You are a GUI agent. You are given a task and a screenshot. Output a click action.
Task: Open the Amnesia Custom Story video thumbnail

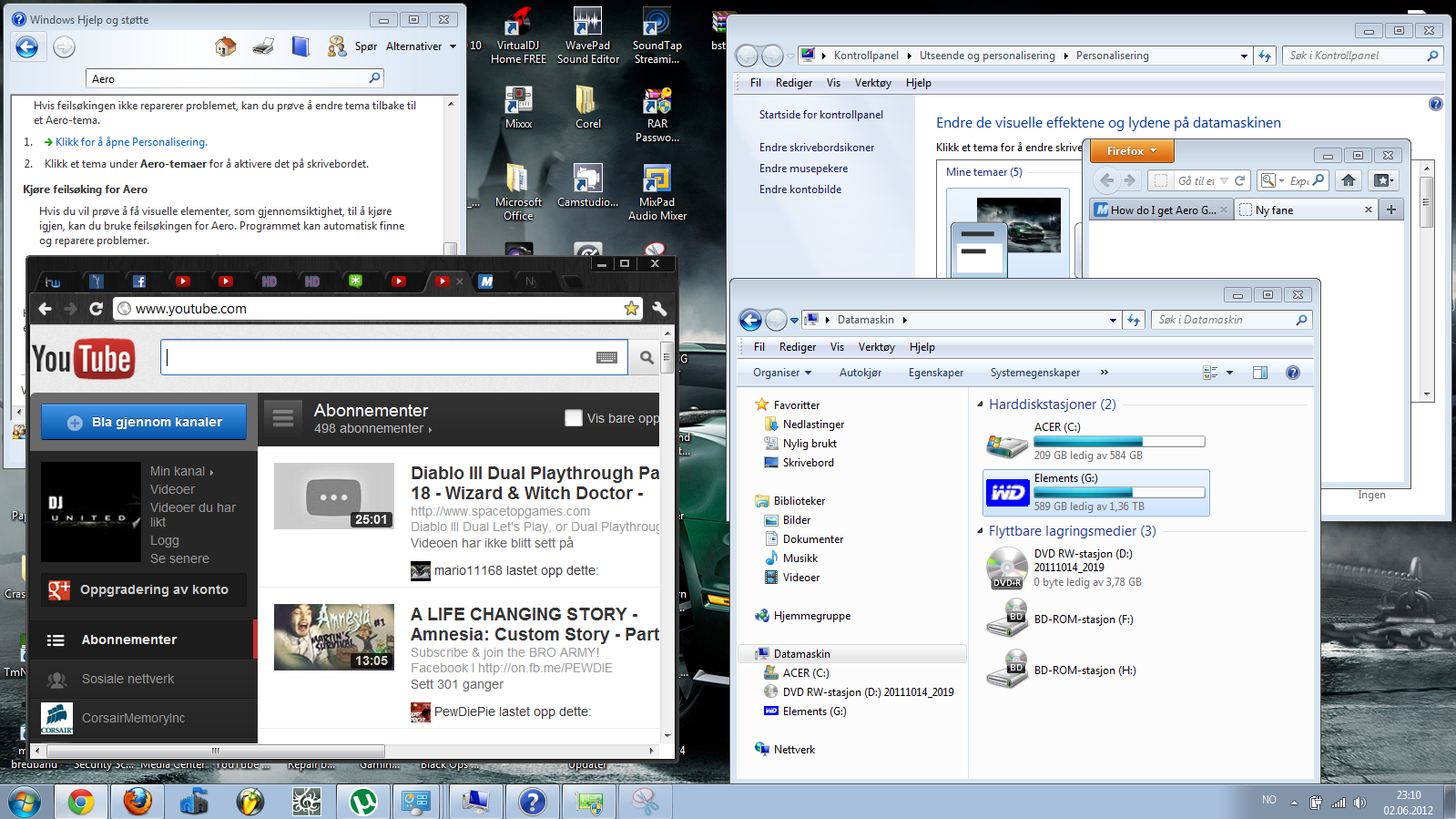click(x=333, y=637)
